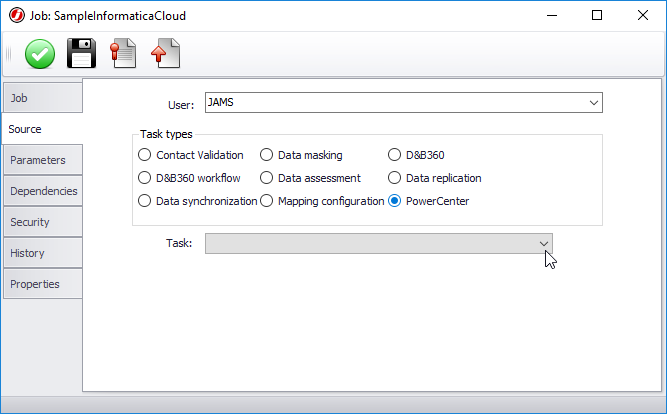This screenshot has width=667, height=414.
Task: Click the 'User:' label
Action: tap(181, 105)
